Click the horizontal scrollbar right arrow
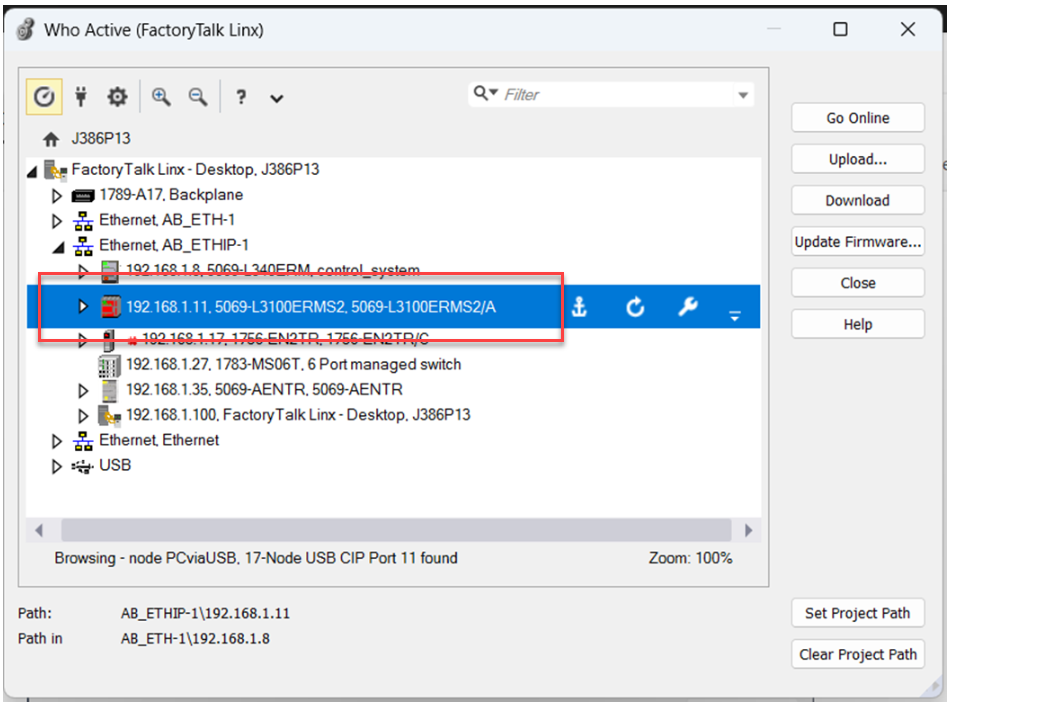 [750, 529]
